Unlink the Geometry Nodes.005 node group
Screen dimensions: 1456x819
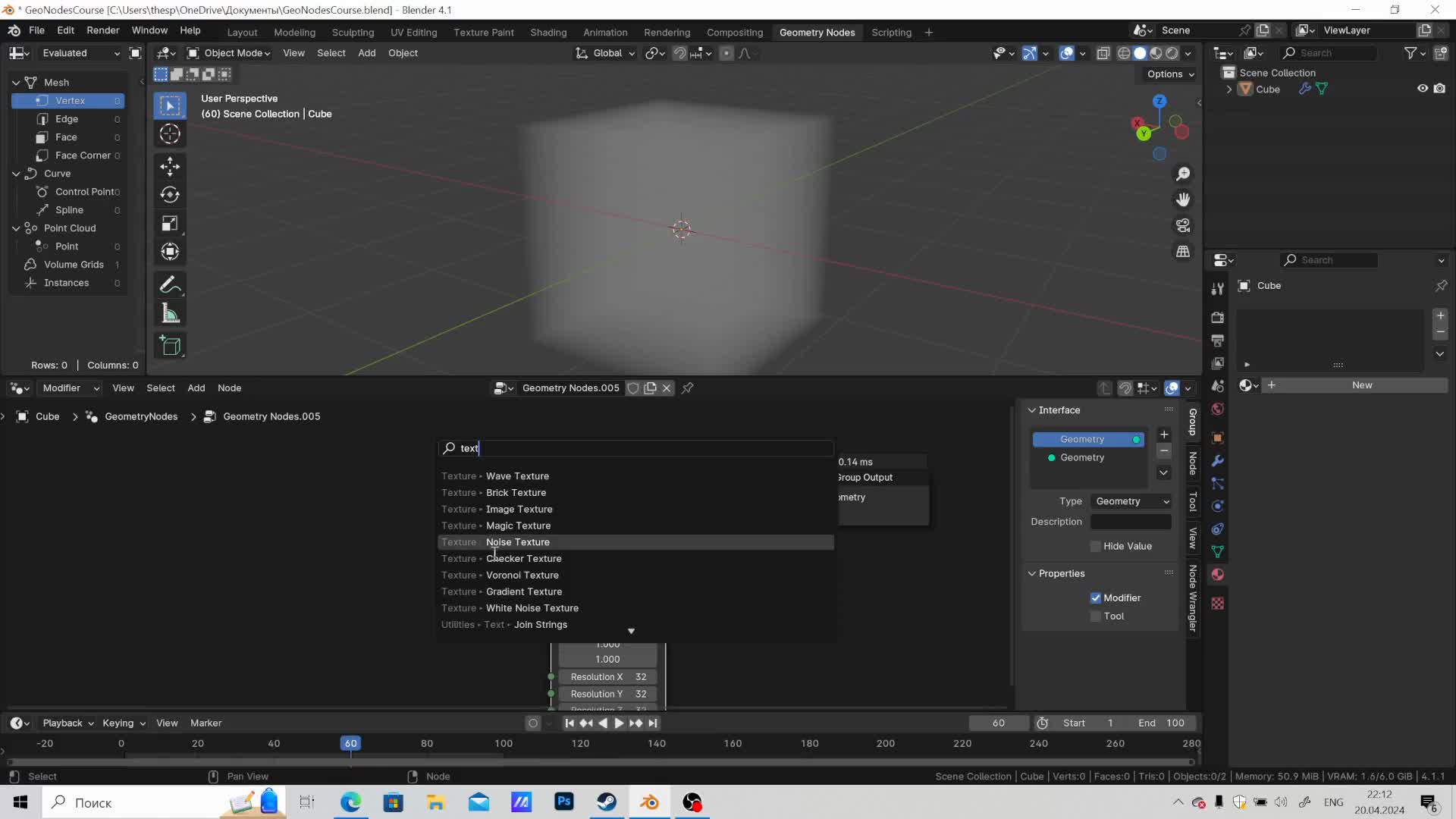point(667,388)
